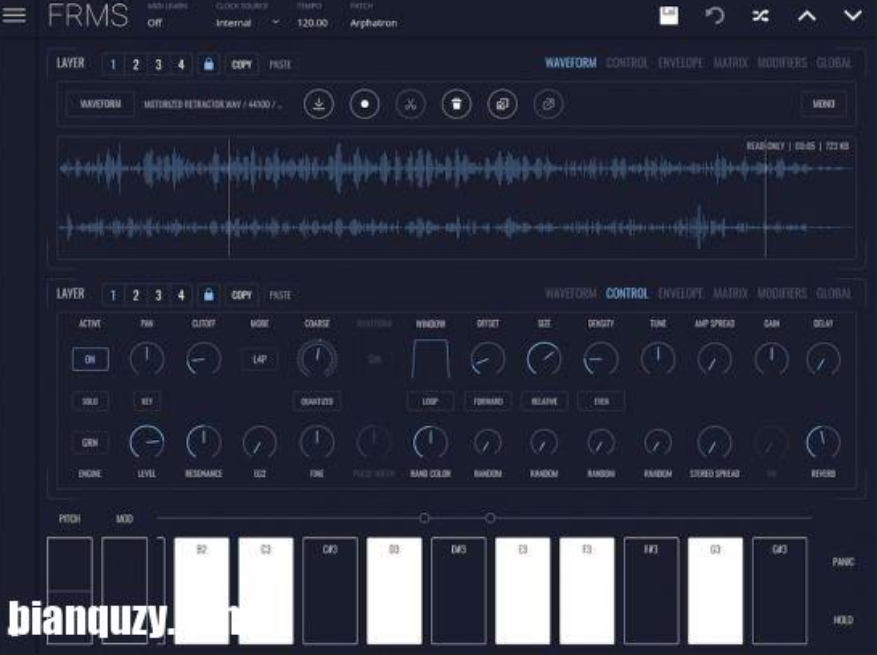
Task: Open MATRIX tab in the top panel
Action: coord(730,63)
